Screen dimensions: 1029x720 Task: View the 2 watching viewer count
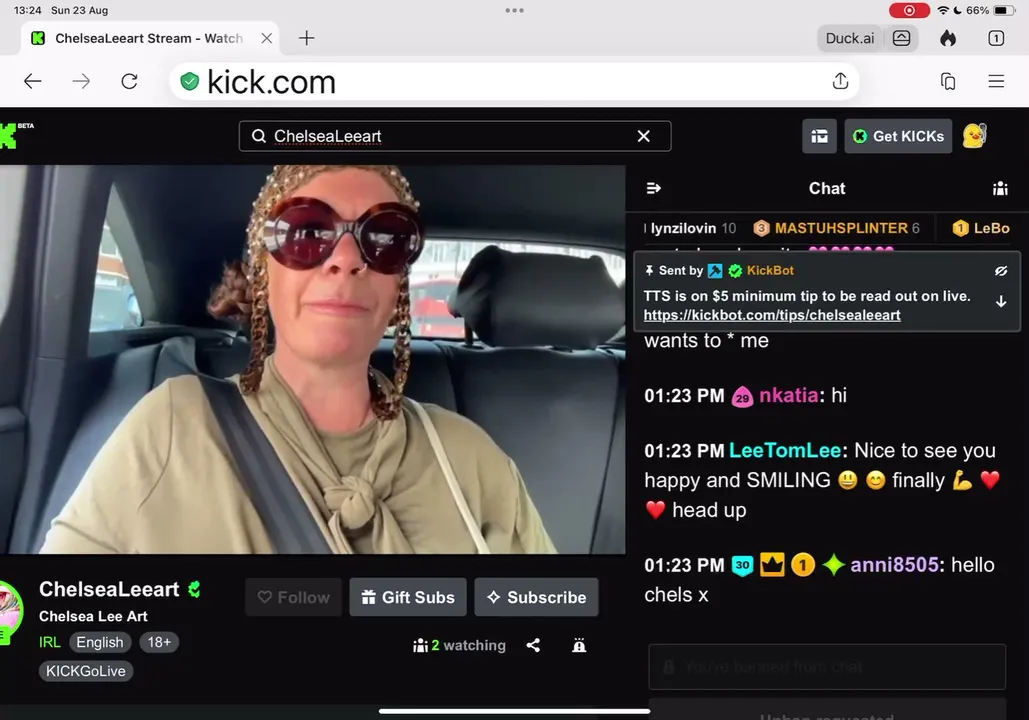click(459, 646)
